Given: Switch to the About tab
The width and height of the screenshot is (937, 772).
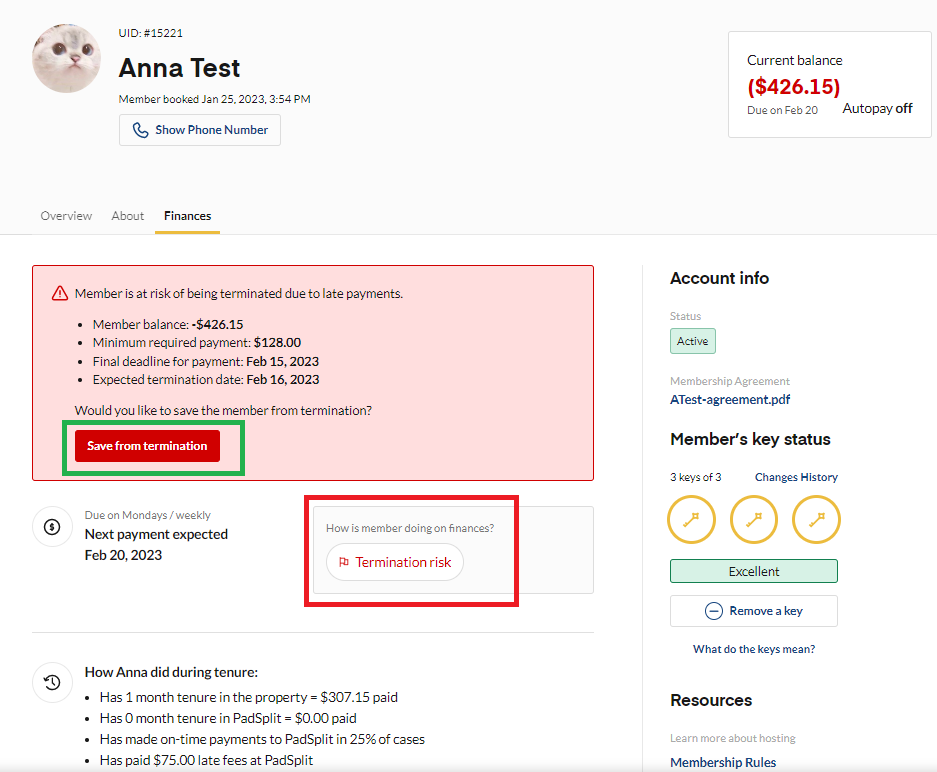Looking at the screenshot, I should (128, 216).
